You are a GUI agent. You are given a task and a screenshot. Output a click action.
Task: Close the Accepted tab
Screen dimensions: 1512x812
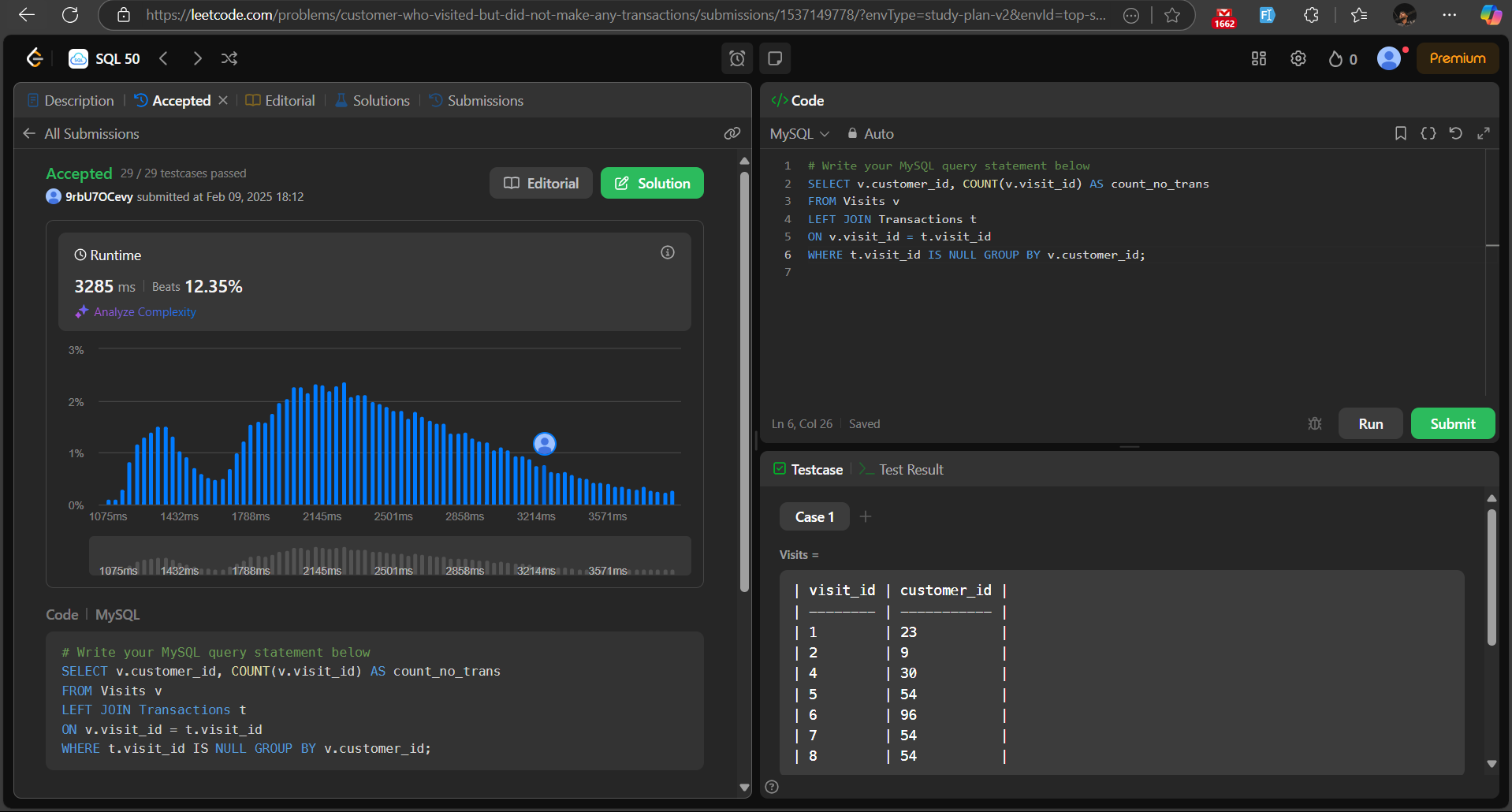pyautogui.click(x=223, y=100)
